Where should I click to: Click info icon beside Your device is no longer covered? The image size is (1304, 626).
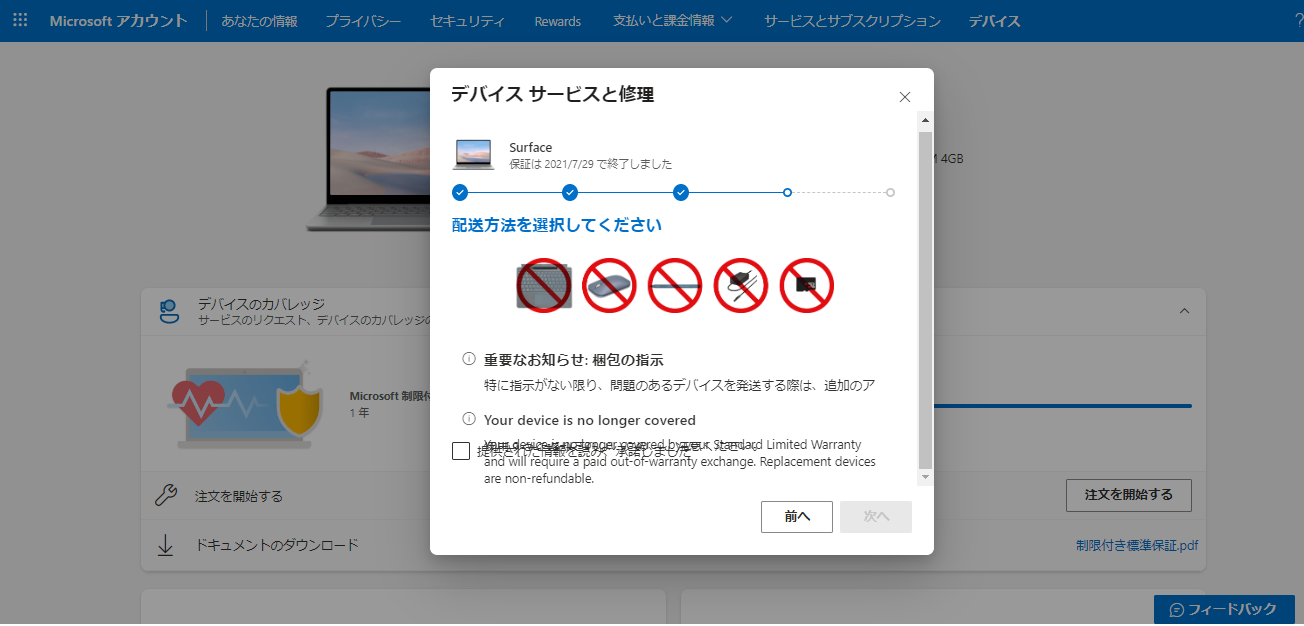[x=469, y=419]
